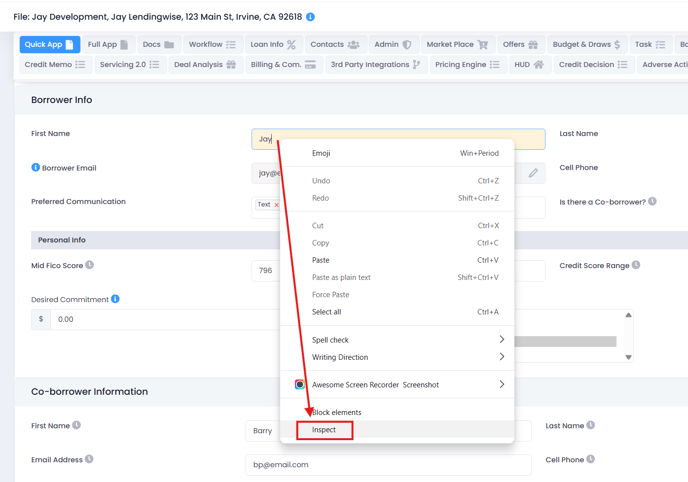The height and width of the screenshot is (482, 688).
Task: Open the HUD tab
Action: pyautogui.click(x=530, y=64)
